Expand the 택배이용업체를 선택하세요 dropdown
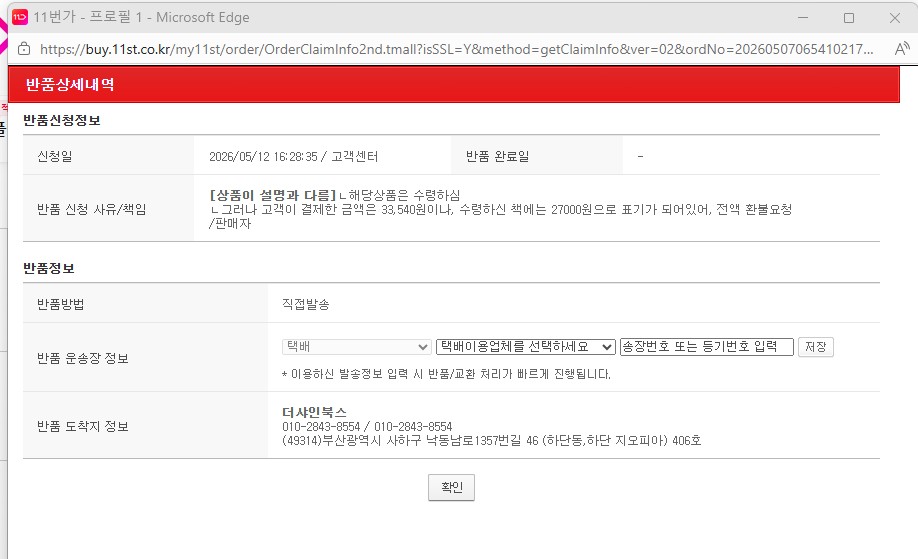Image resolution: width=918 pixels, height=559 pixels. pyautogui.click(x=526, y=347)
